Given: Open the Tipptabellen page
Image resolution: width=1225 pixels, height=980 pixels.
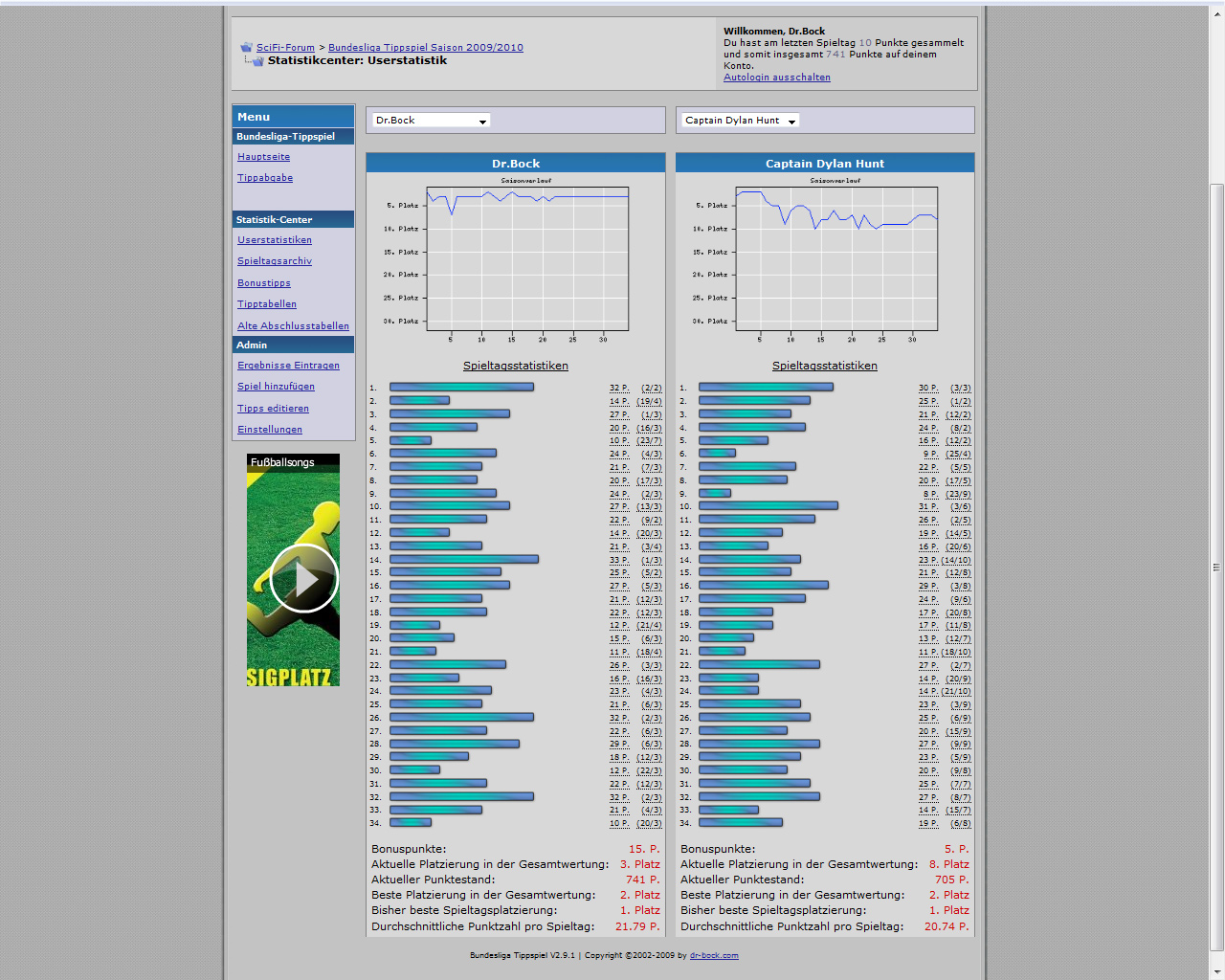Looking at the screenshot, I should [267, 304].
